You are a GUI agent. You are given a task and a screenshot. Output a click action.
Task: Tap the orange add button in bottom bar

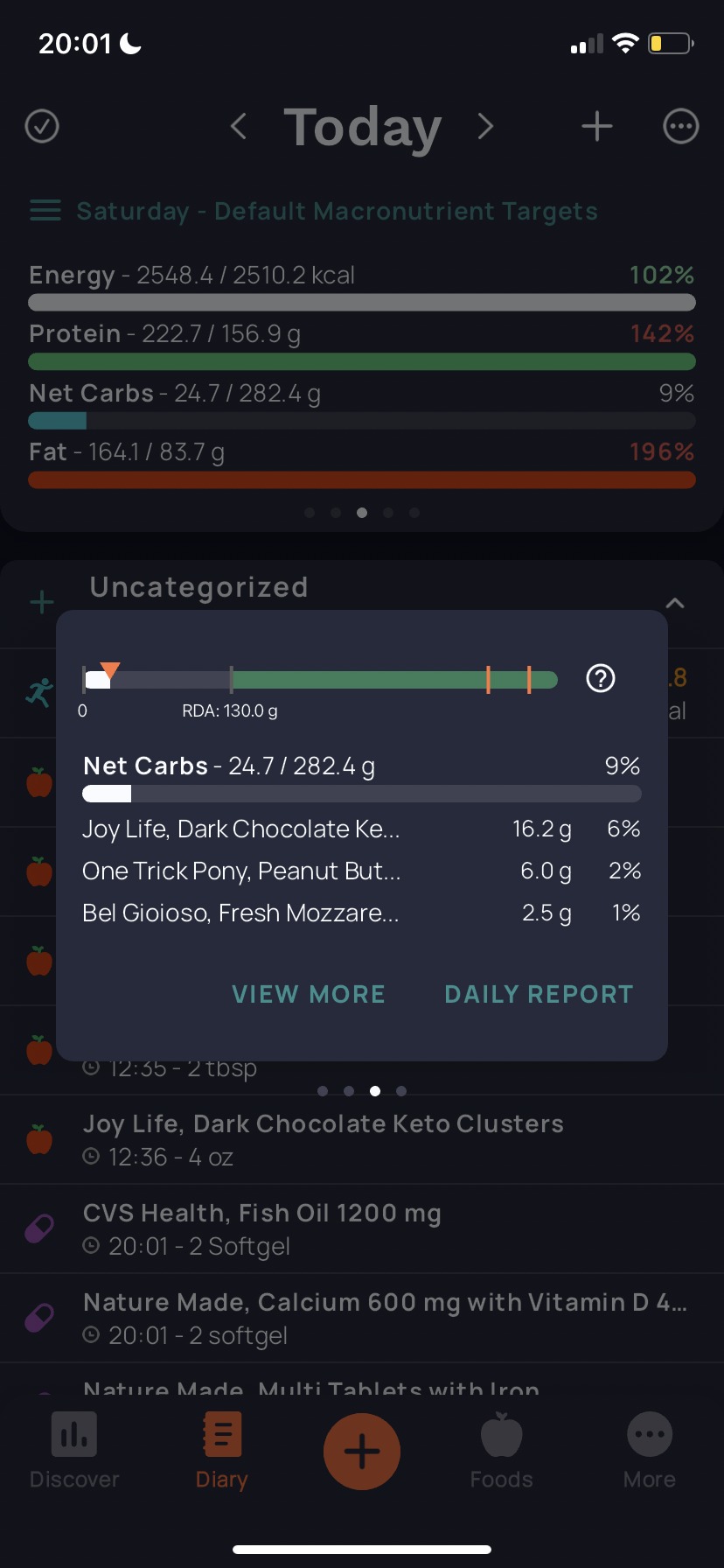coord(362,1451)
